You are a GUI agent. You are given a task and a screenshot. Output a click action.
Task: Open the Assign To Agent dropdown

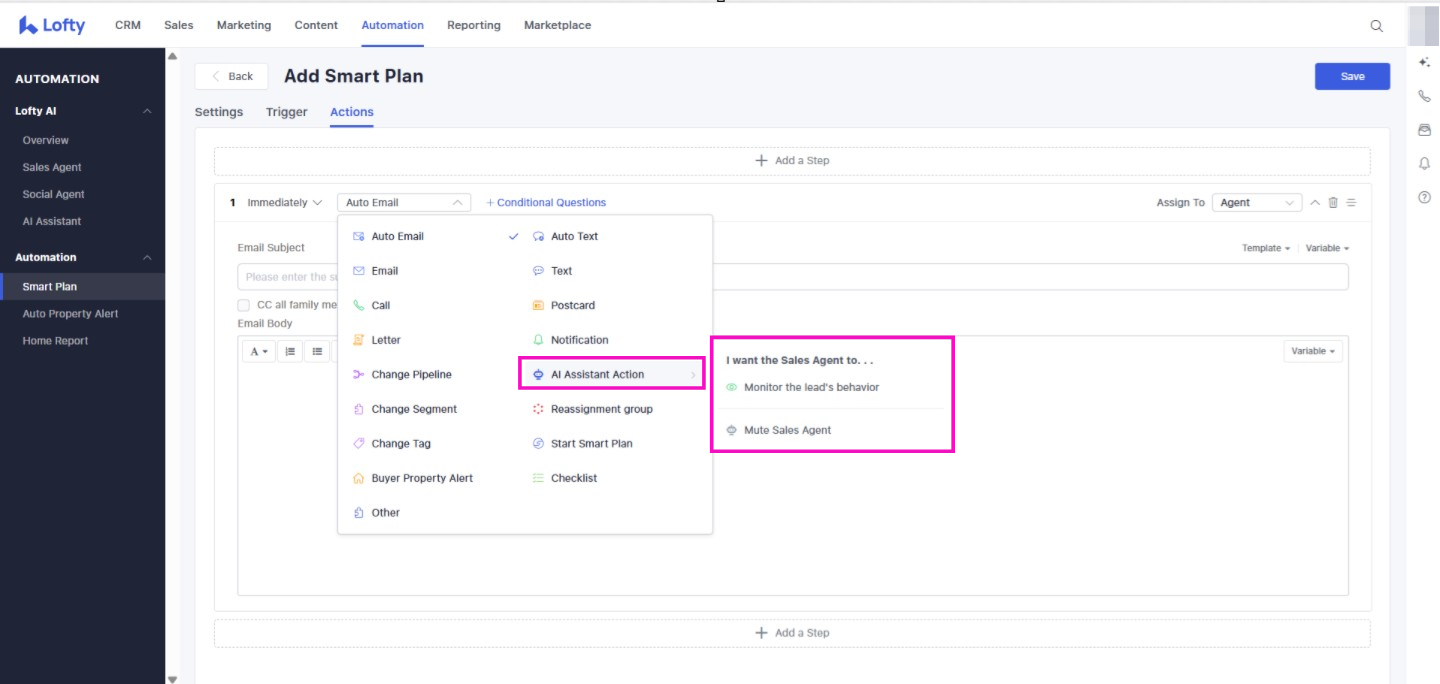[x=1256, y=203]
